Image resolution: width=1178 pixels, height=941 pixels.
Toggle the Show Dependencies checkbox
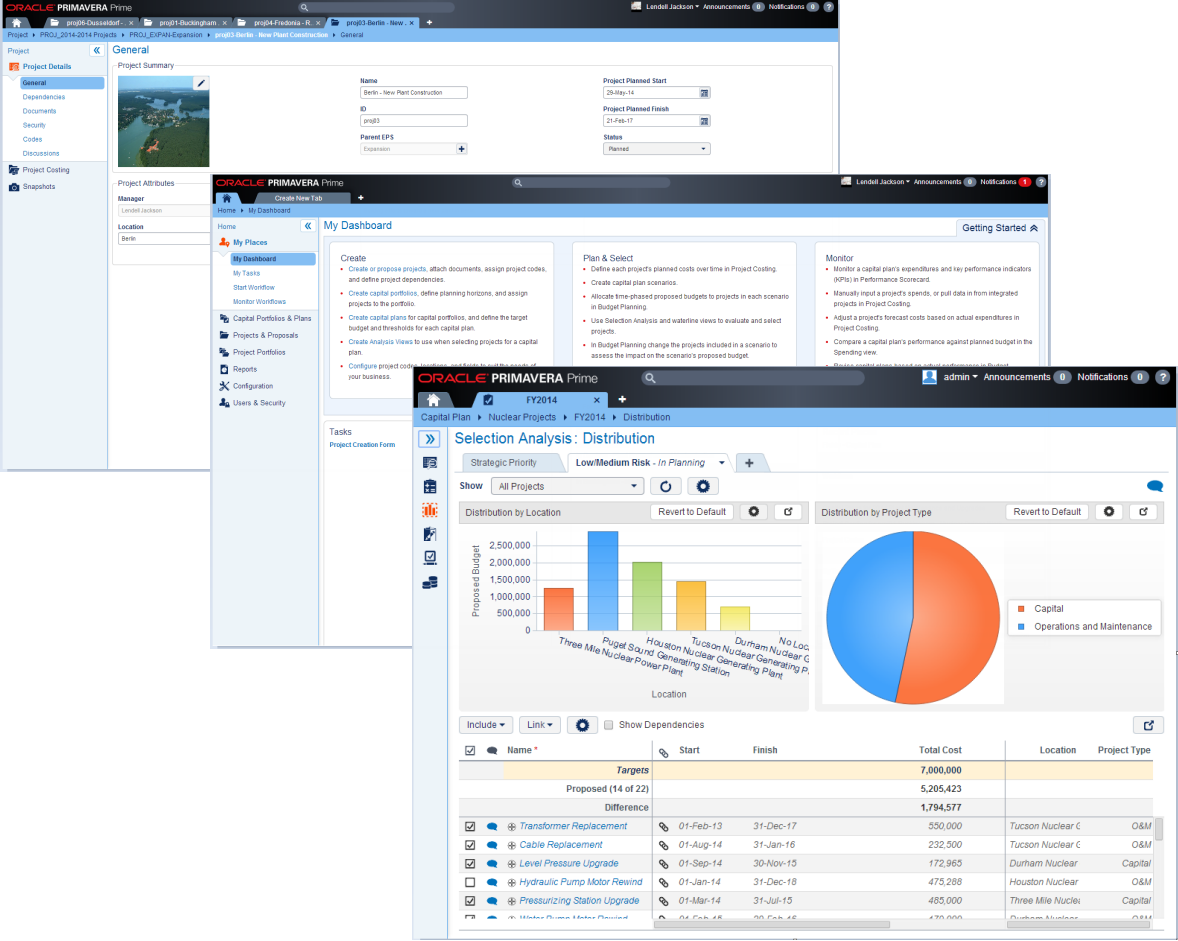coord(609,725)
